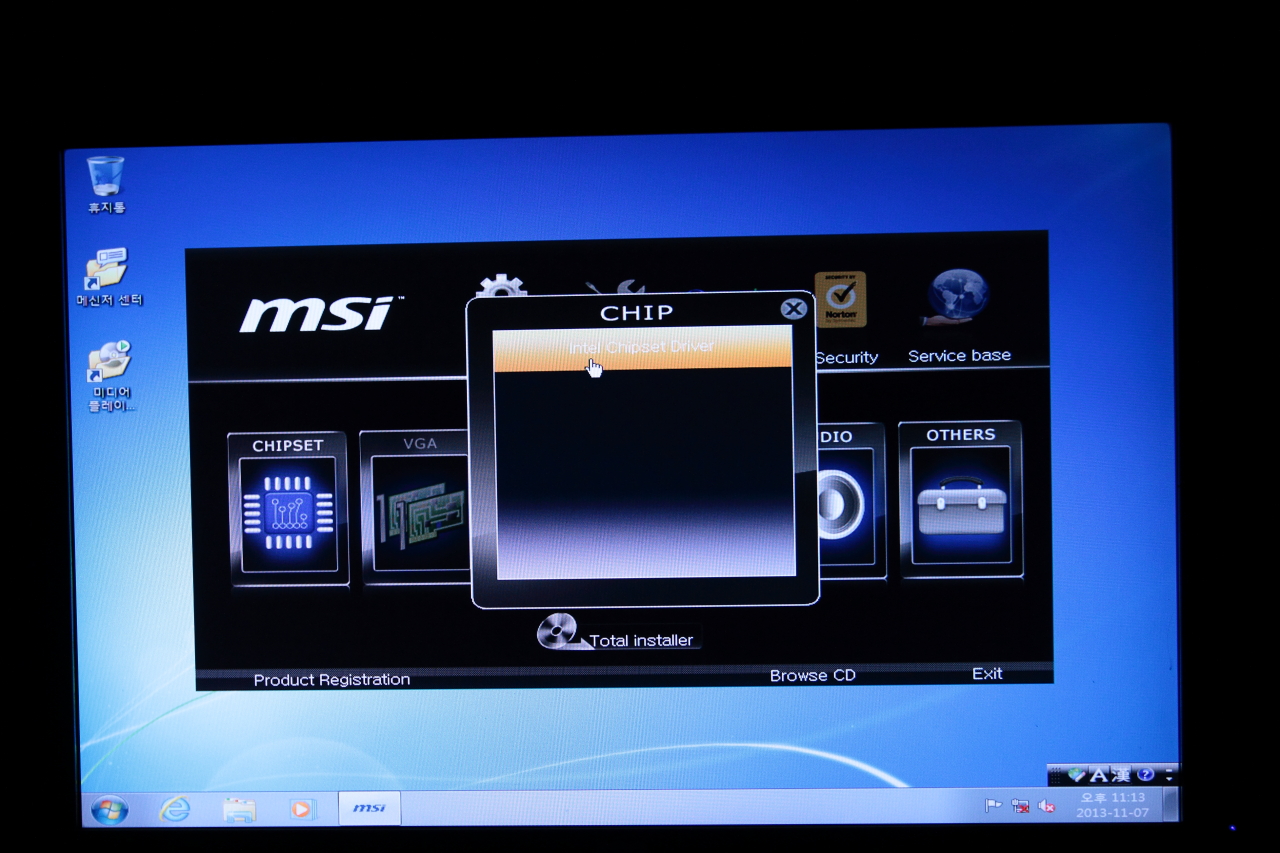The height and width of the screenshot is (853, 1280).
Task: Switch to Service base section
Action: 959,355
